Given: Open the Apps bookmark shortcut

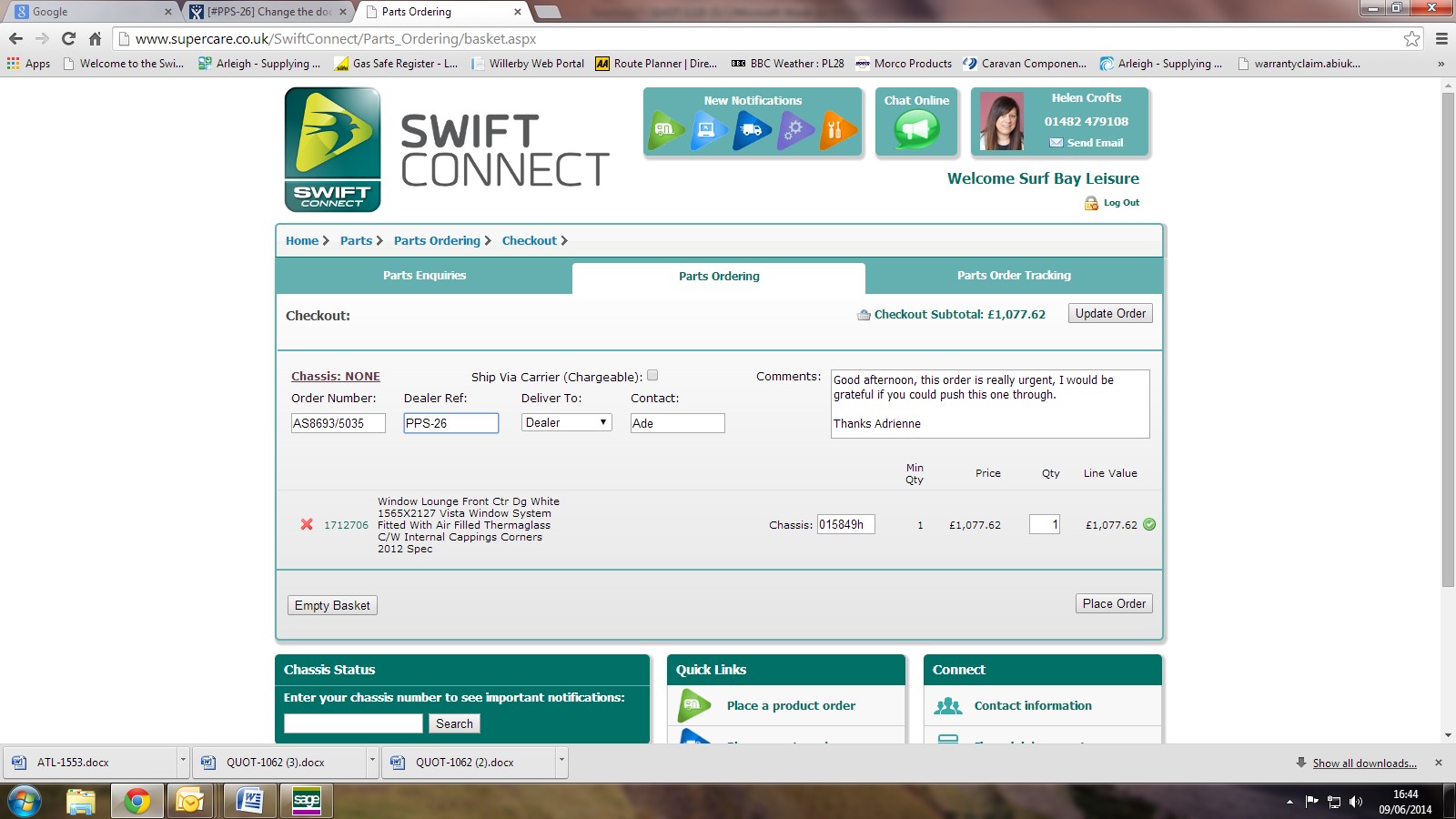Looking at the screenshot, I should (28, 64).
